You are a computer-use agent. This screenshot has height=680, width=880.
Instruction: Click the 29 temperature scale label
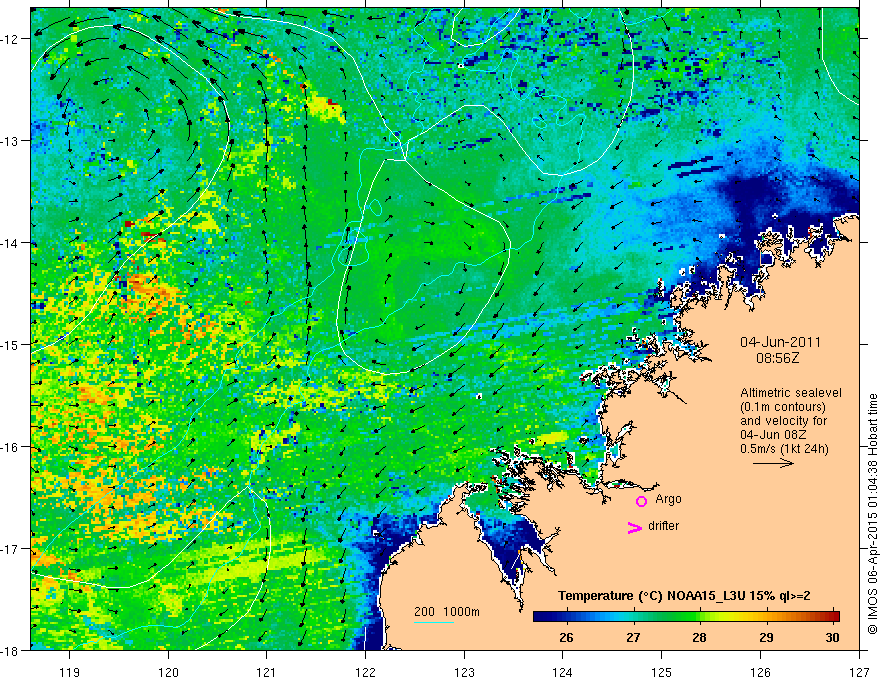click(766, 637)
